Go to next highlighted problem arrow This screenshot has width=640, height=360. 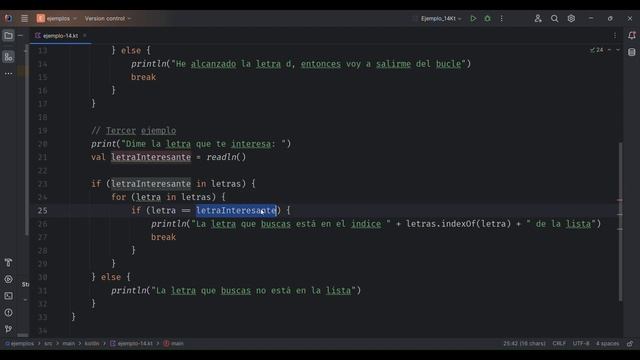[618, 50]
